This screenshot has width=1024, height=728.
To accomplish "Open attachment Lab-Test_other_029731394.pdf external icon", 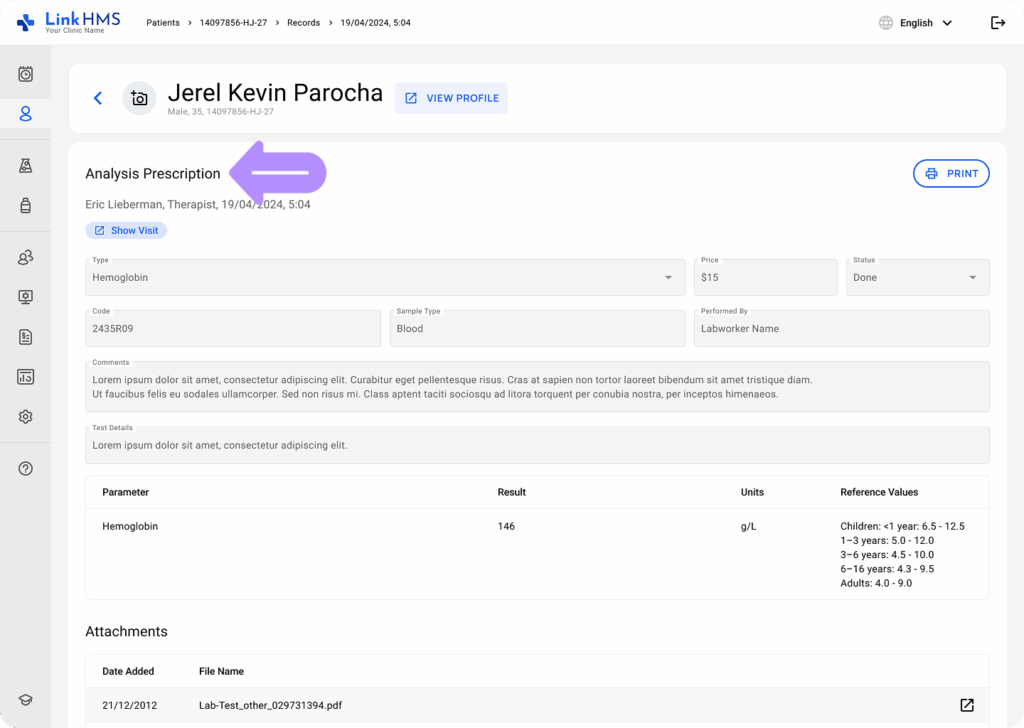I will (x=967, y=705).
